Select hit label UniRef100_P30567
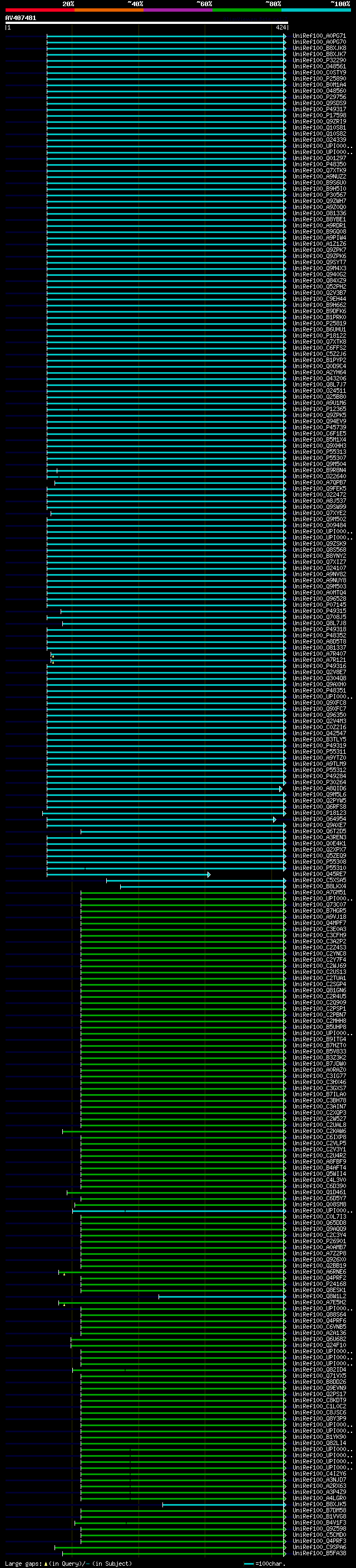This screenshot has height=1568, width=356. (319, 195)
